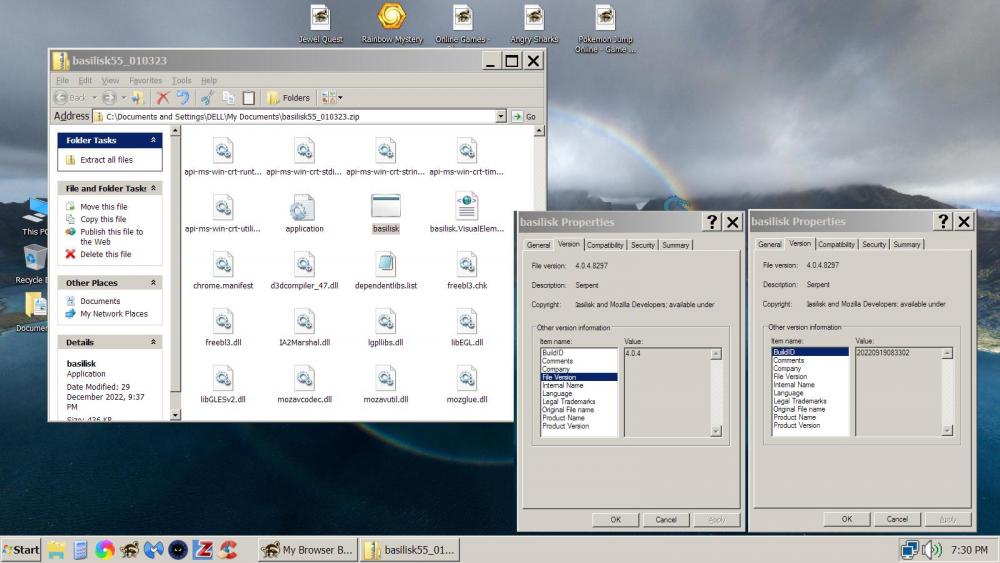Click the speaker volume icon in system tray
The image size is (1000, 563).
click(932, 549)
